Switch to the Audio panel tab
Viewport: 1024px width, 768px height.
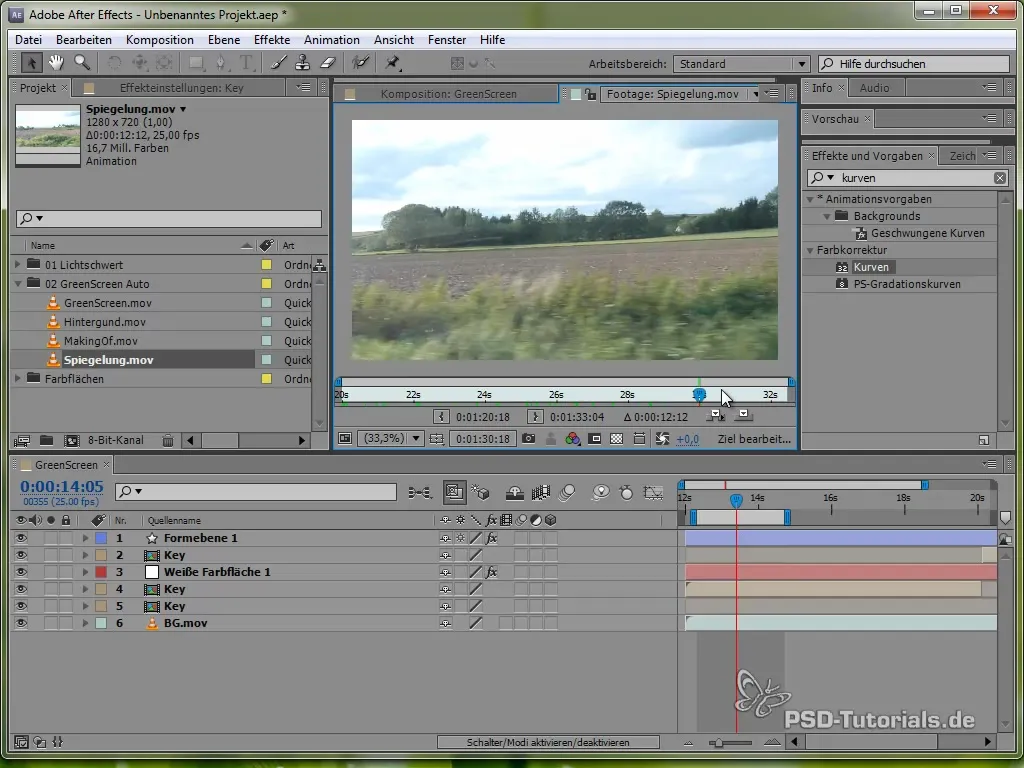point(874,88)
